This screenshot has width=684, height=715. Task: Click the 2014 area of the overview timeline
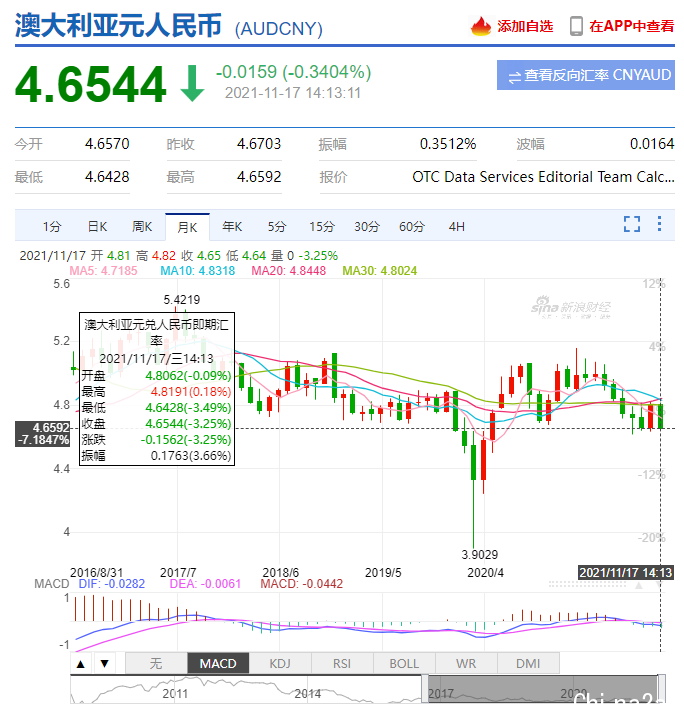coord(308,694)
